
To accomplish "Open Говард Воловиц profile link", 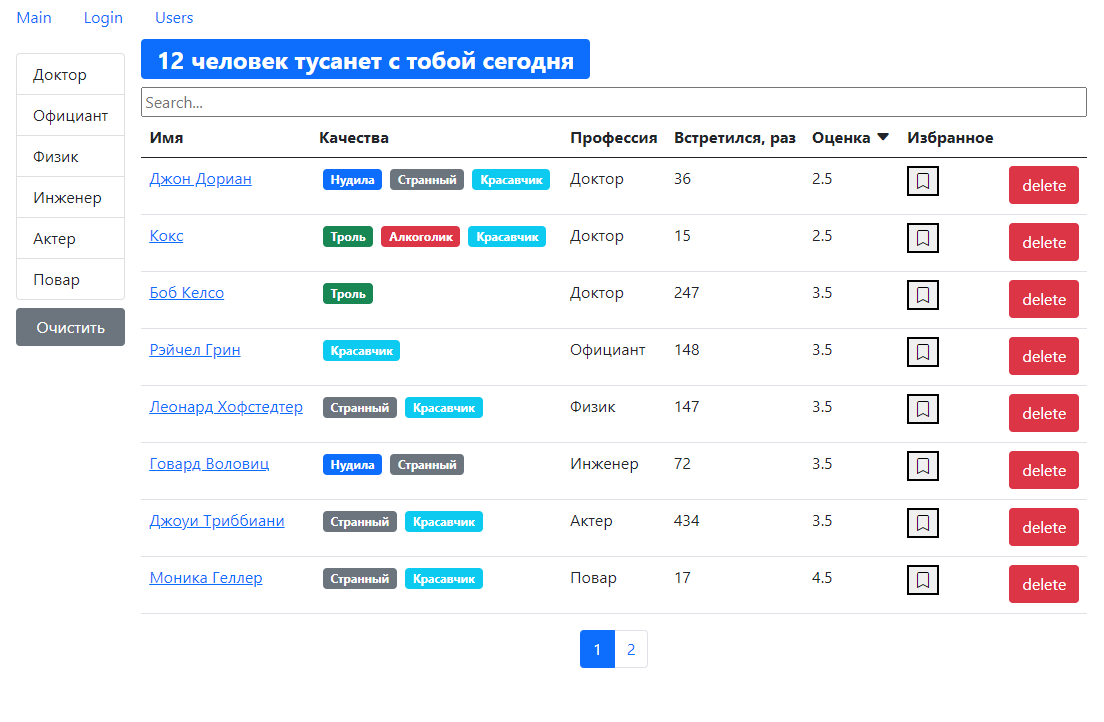I will [x=209, y=464].
